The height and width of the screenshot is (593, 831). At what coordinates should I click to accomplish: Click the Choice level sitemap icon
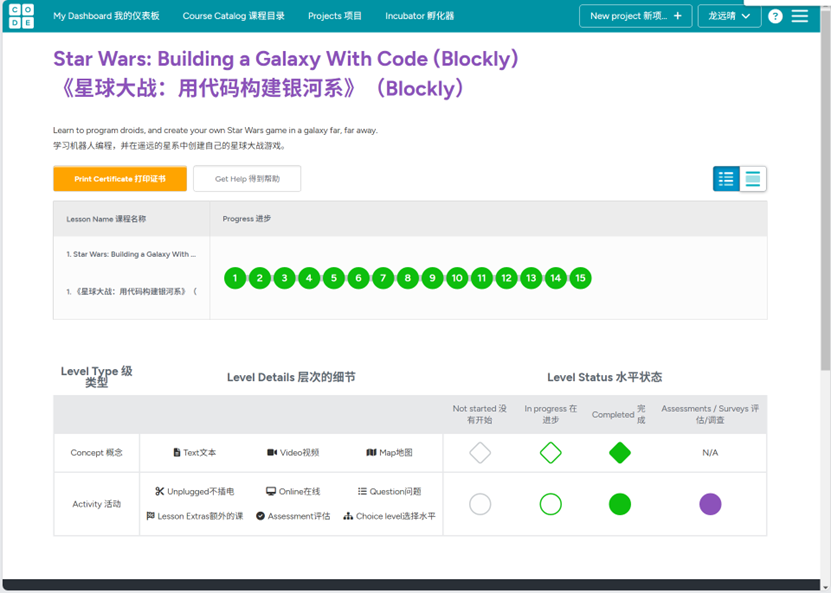pyautogui.click(x=348, y=516)
